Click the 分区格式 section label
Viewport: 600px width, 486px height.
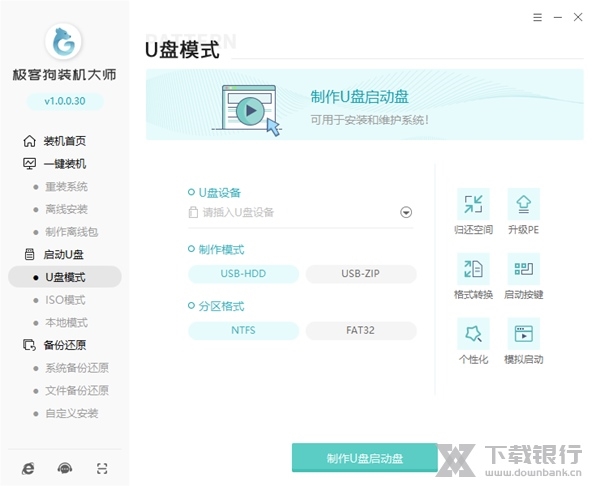pyautogui.click(x=221, y=306)
